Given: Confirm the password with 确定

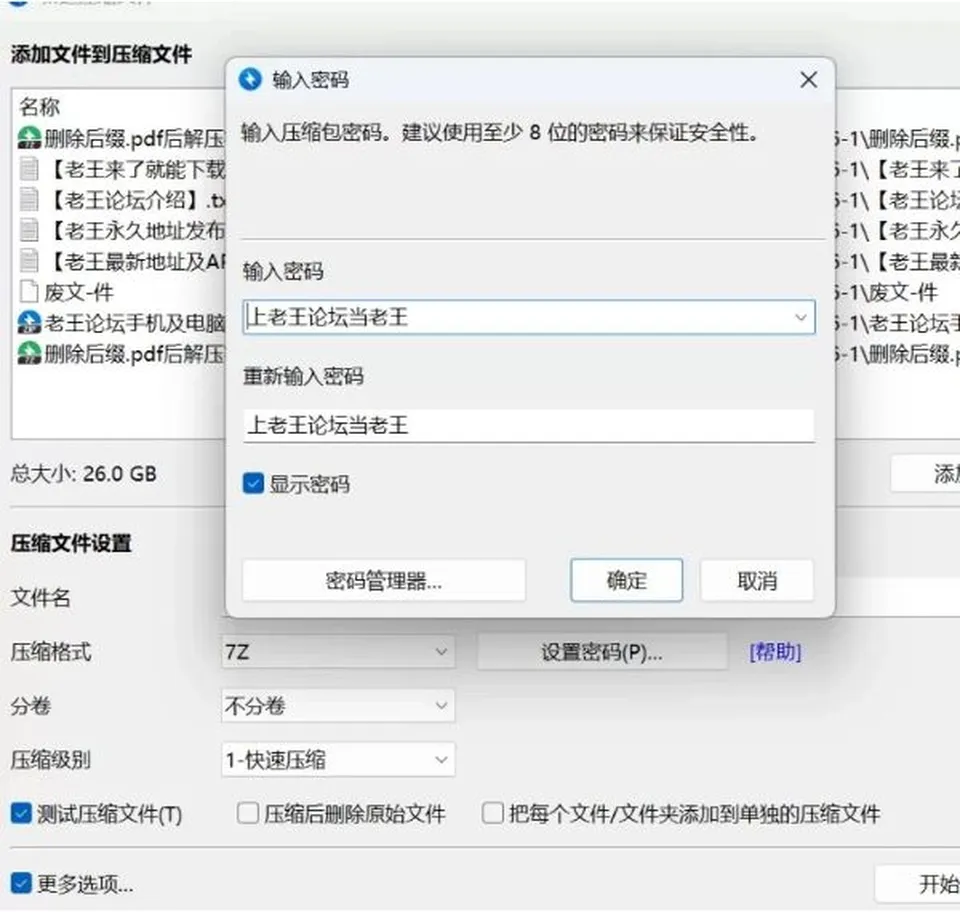Looking at the screenshot, I should click(626, 580).
